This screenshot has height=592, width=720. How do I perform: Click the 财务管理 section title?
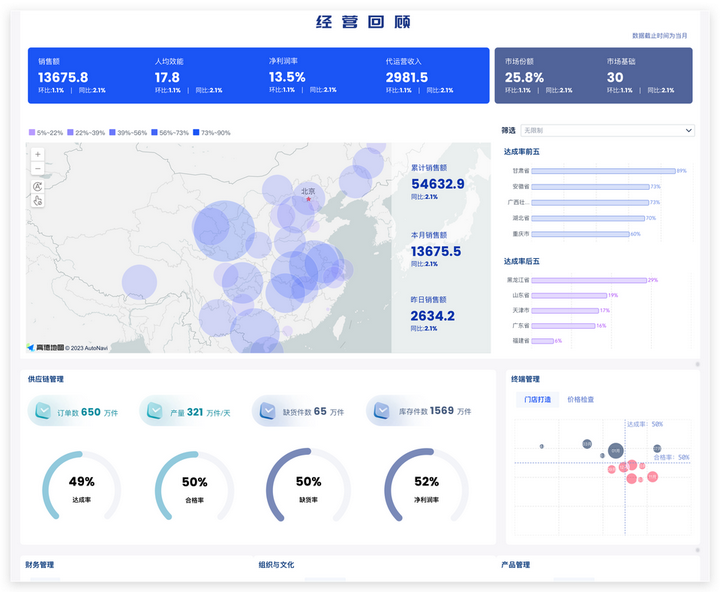(x=39, y=564)
